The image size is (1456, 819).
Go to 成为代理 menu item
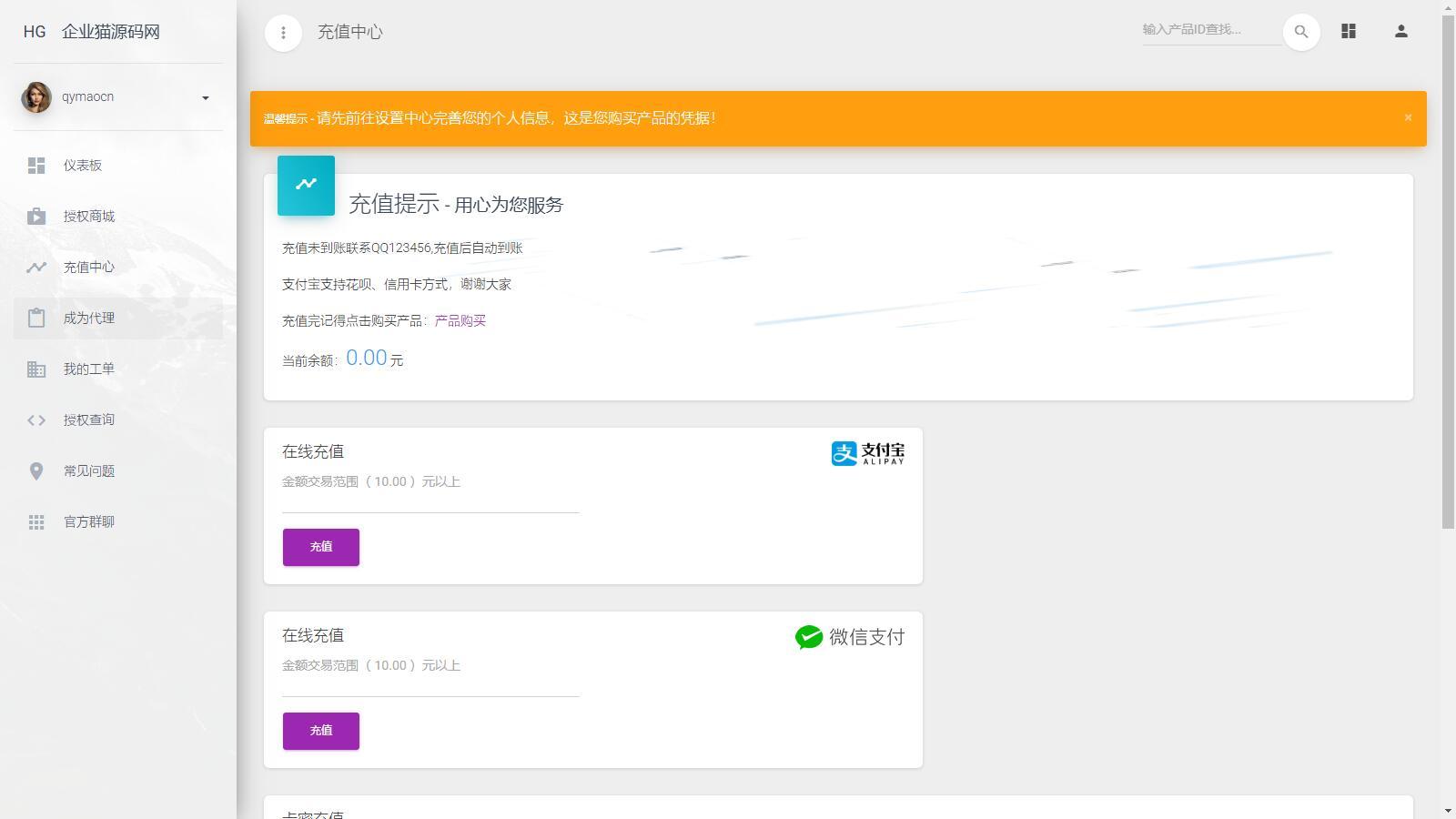[118, 318]
